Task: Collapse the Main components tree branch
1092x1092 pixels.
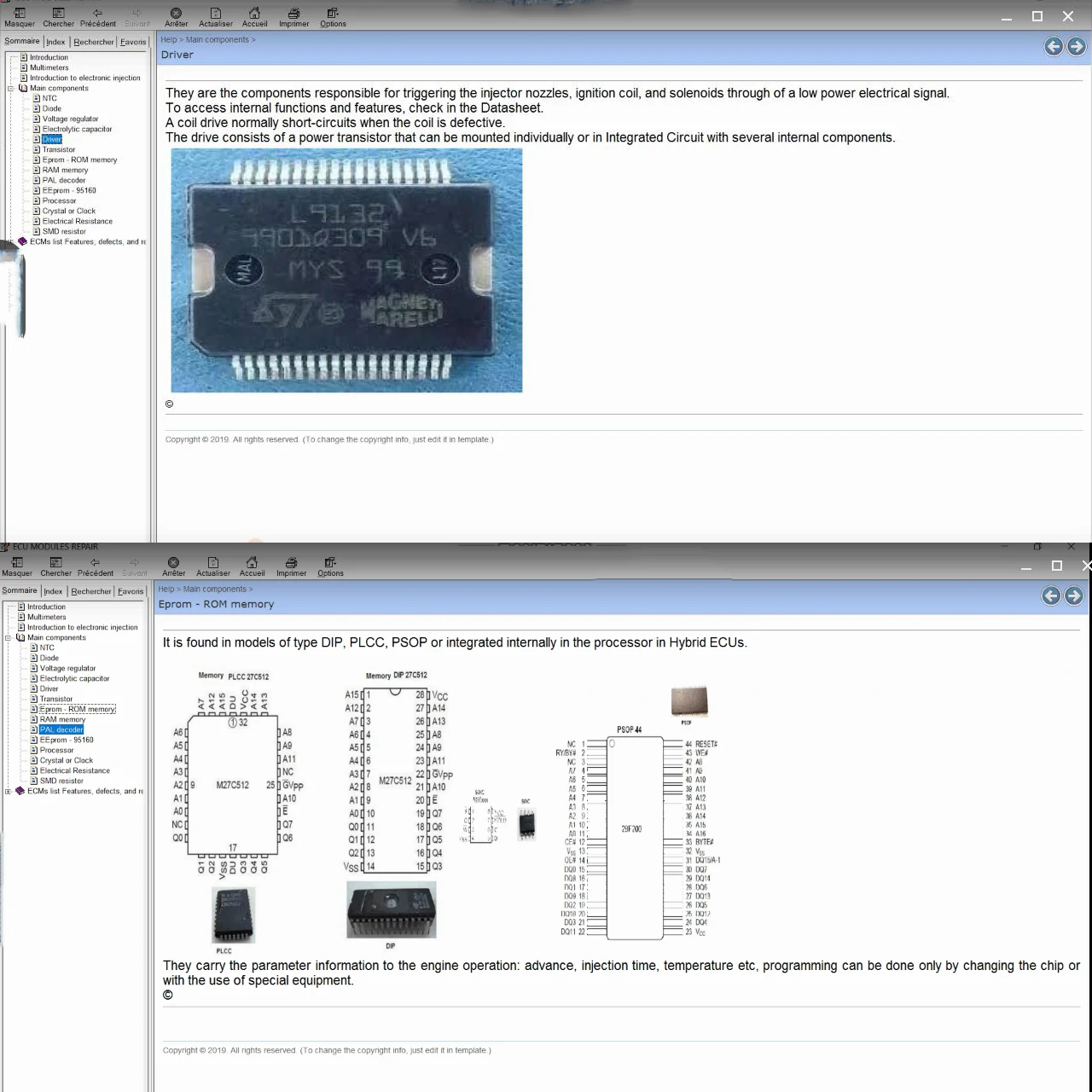Action: pyautogui.click(x=11, y=88)
